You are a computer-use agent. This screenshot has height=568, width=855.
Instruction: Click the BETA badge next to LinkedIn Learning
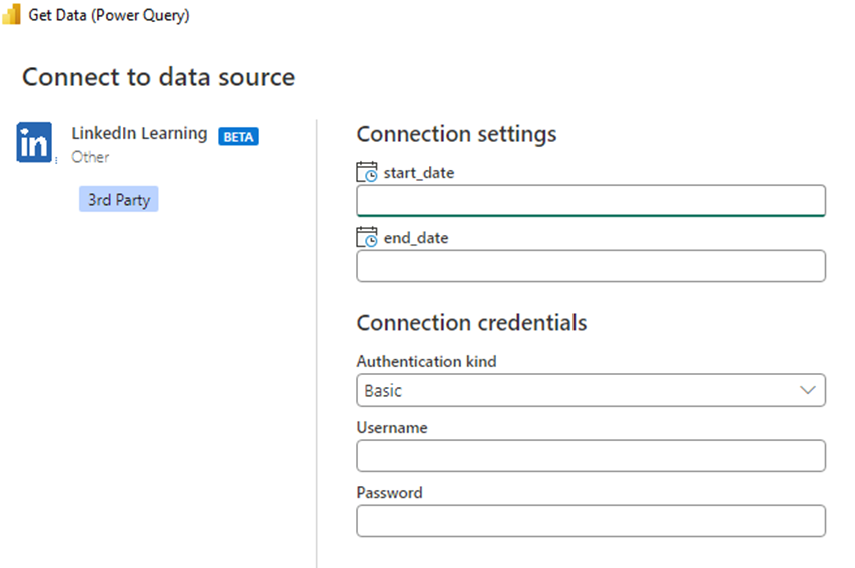238,137
